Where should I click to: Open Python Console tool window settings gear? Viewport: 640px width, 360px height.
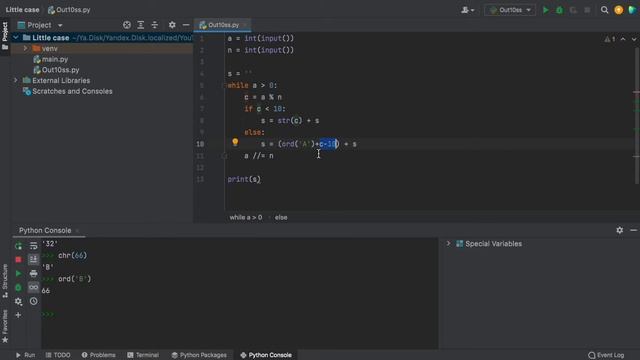point(620,230)
